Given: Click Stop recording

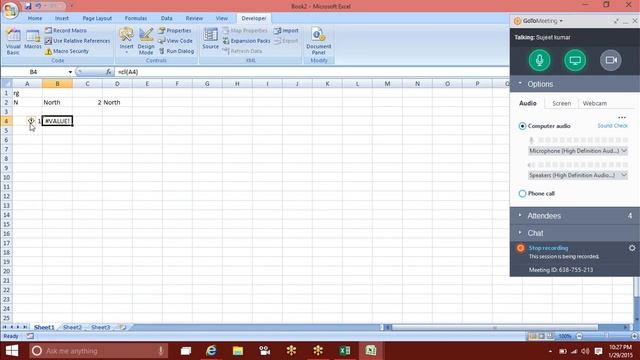Looking at the screenshot, I should point(548,248).
